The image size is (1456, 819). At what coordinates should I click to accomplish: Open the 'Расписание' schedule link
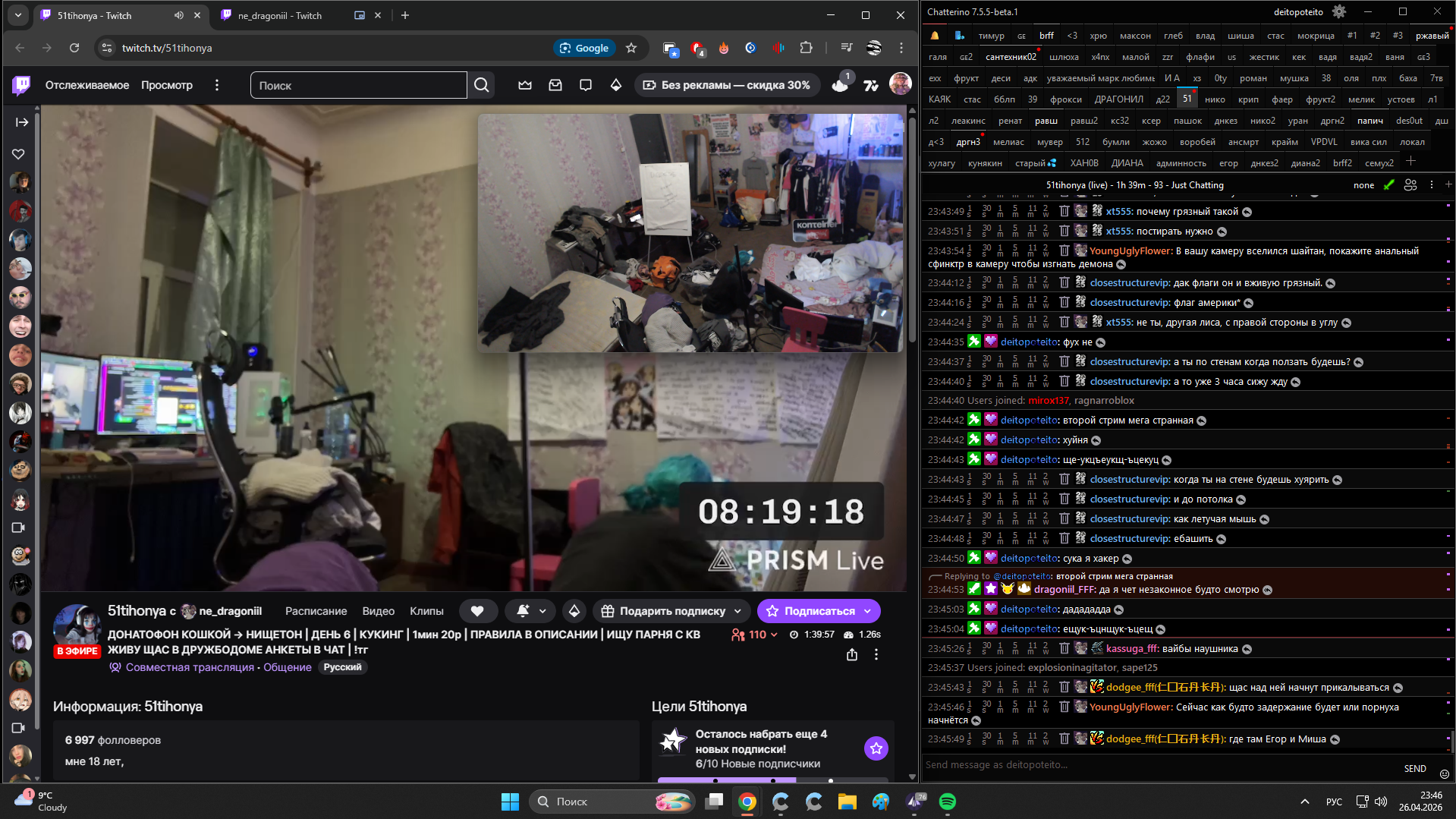pyautogui.click(x=316, y=611)
